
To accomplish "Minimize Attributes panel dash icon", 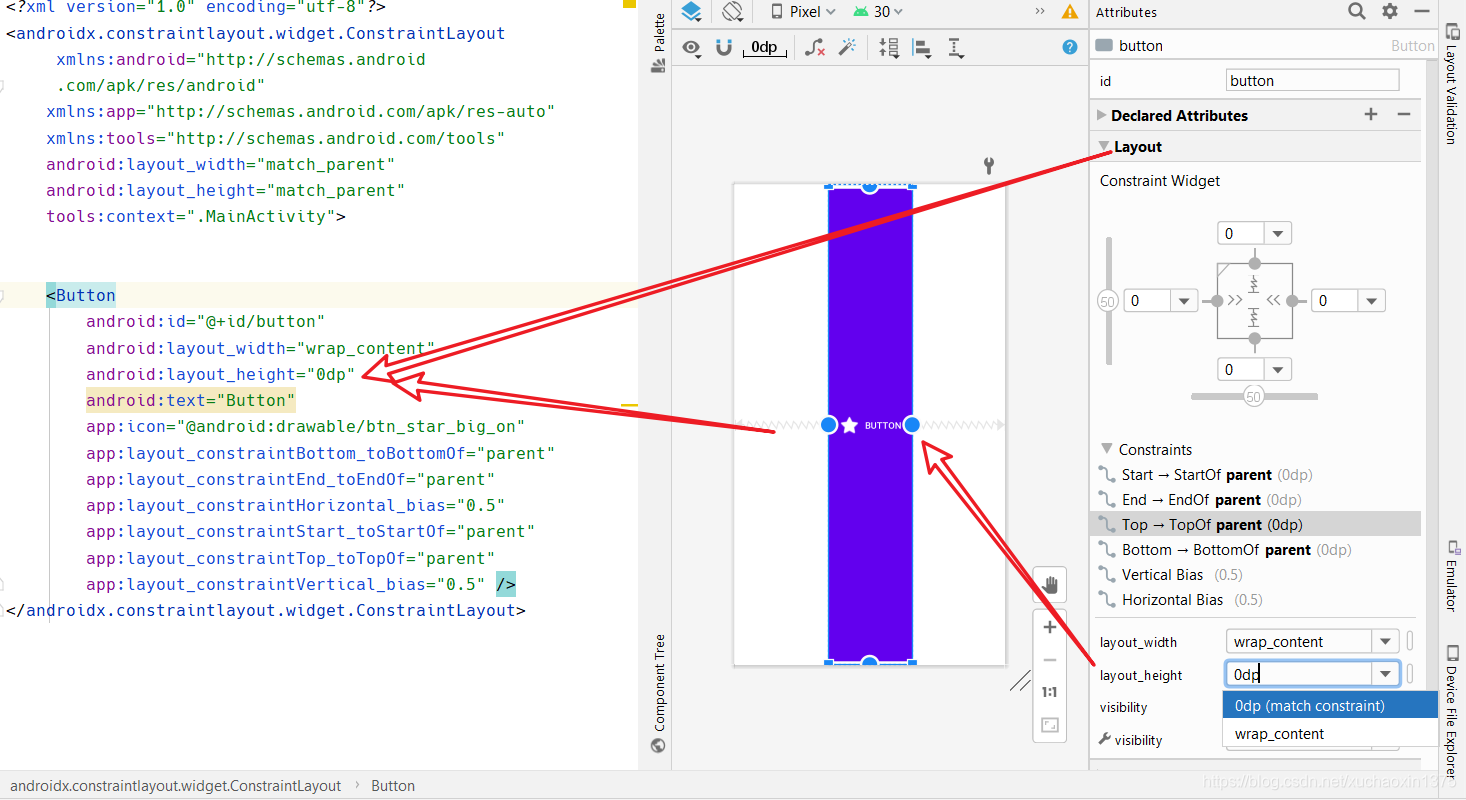I will point(1422,11).
